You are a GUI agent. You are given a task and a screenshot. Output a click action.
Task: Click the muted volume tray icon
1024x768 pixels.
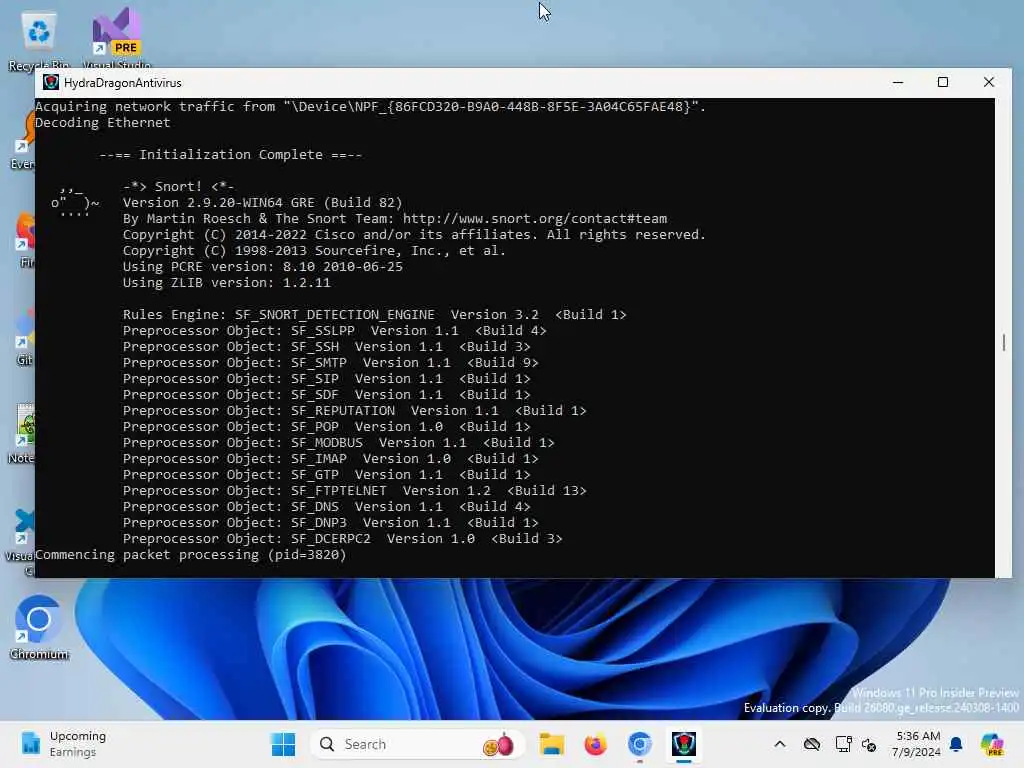[869, 744]
